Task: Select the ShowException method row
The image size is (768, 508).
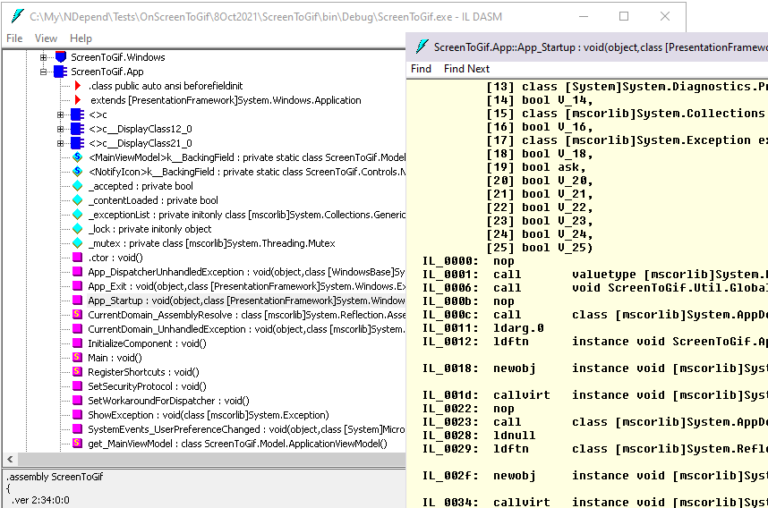Action: [x=209, y=415]
